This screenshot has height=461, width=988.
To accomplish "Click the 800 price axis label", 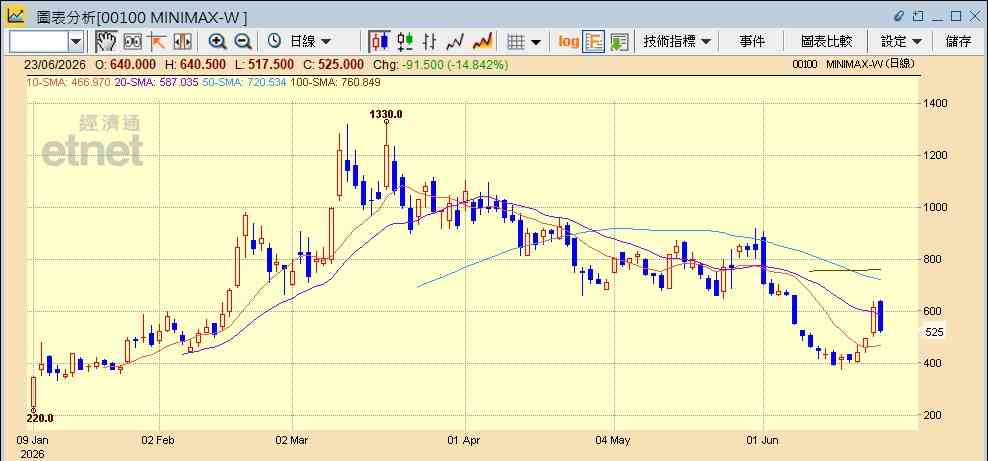I will point(933,259).
